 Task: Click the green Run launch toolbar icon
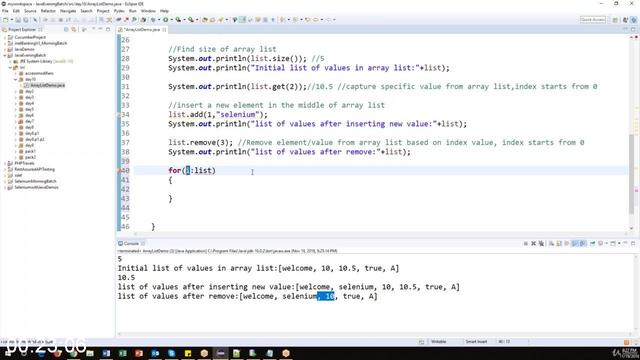coord(165,20)
